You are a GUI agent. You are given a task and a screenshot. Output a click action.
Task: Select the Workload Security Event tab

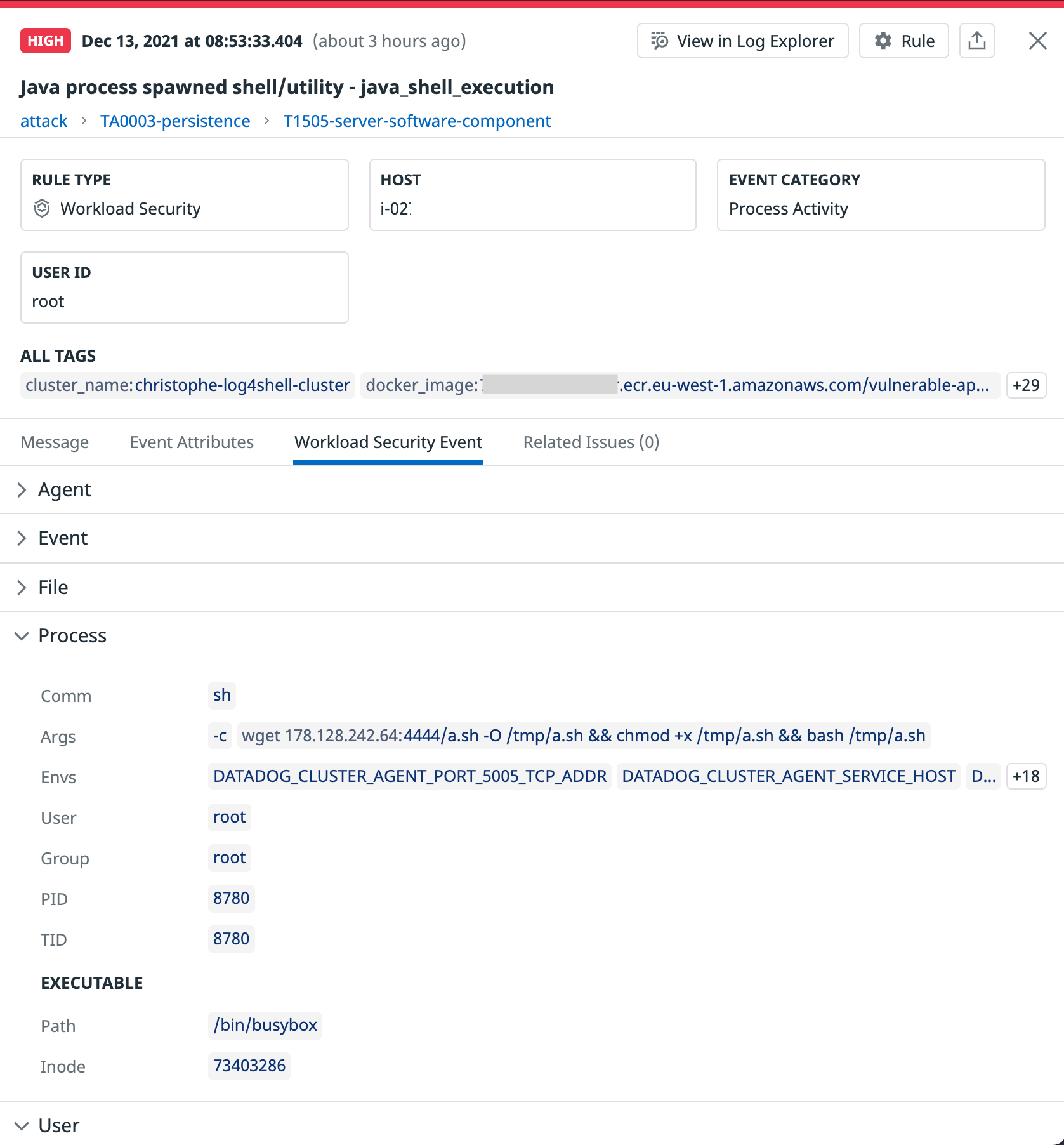pos(388,442)
